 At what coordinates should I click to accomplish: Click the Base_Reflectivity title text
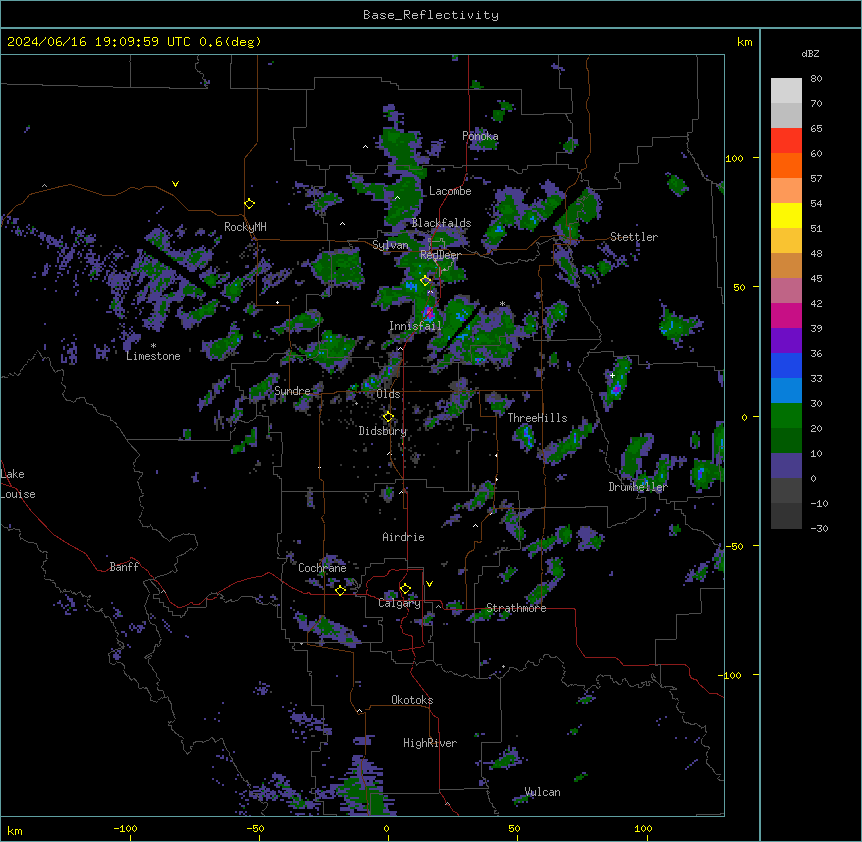[431, 15]
